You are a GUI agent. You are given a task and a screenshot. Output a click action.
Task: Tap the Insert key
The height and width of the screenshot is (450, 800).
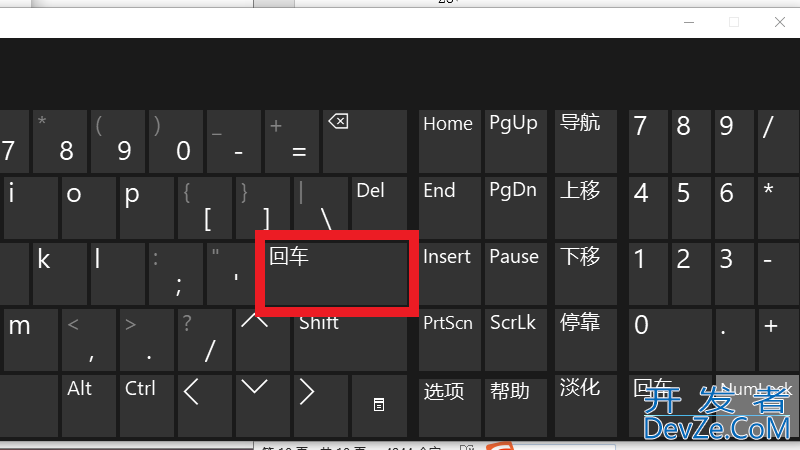click(x=449, y=274)
